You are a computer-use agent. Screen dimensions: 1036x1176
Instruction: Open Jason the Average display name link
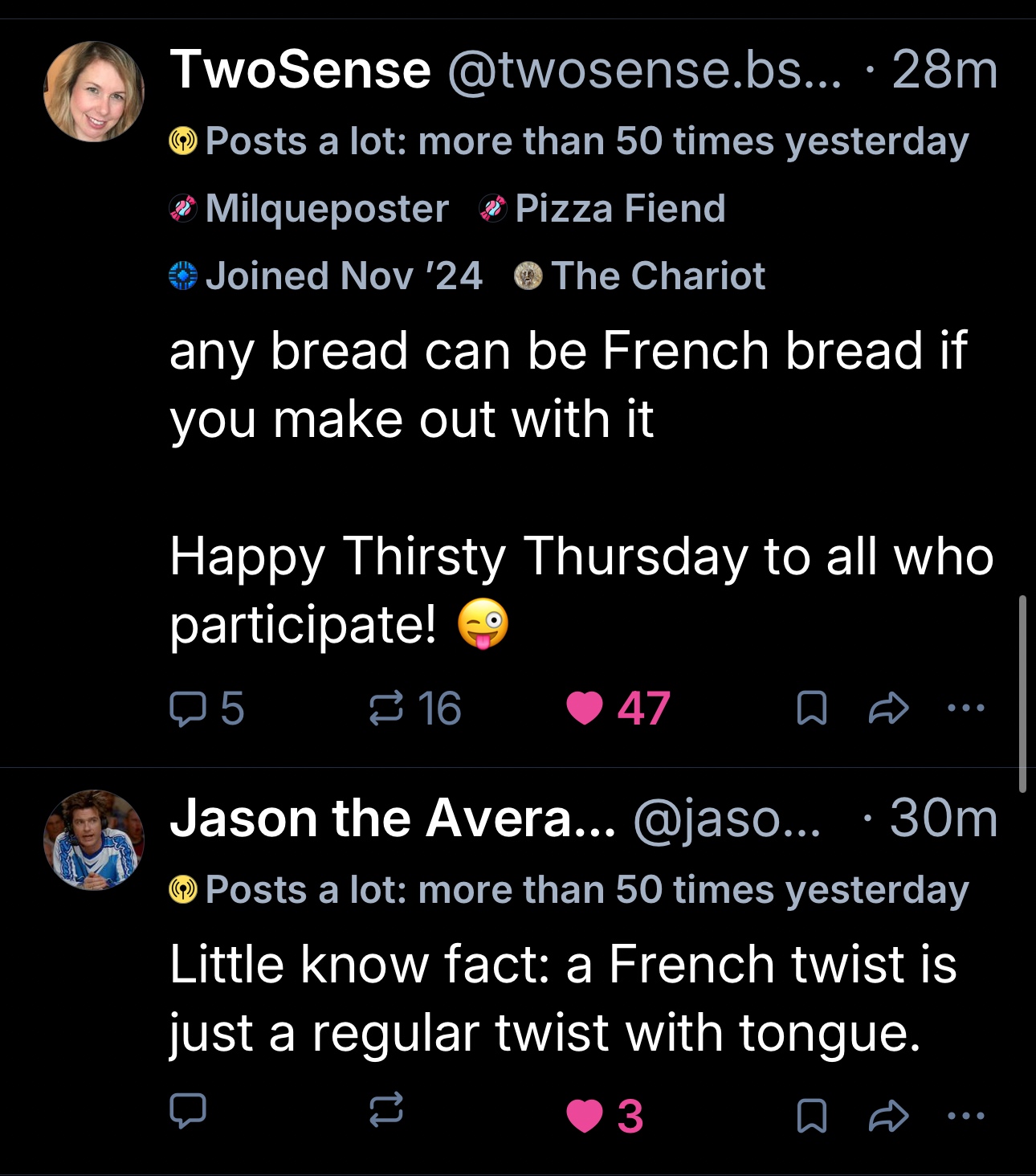[x=392, y=819]
